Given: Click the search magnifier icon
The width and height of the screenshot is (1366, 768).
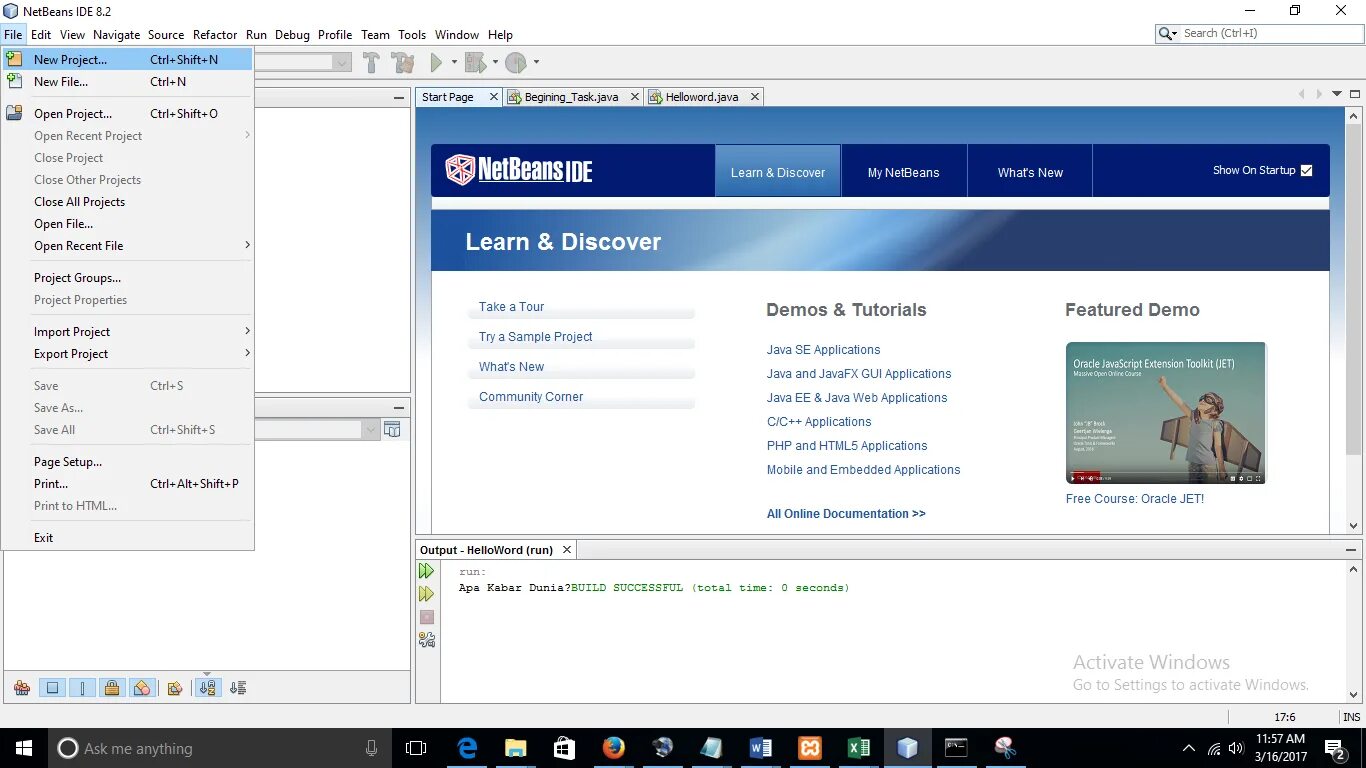Looking at the screenshot, I should click(x=1165, y=33).
